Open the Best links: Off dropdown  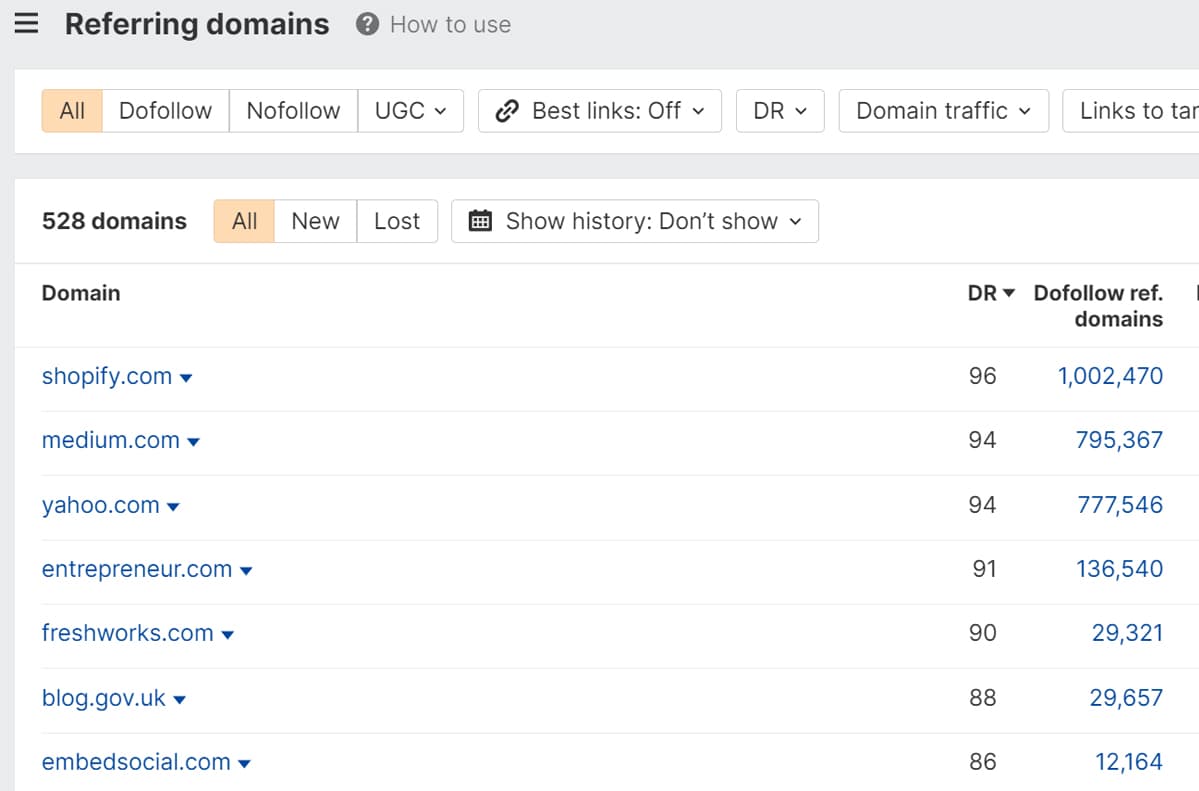point(597,111)
